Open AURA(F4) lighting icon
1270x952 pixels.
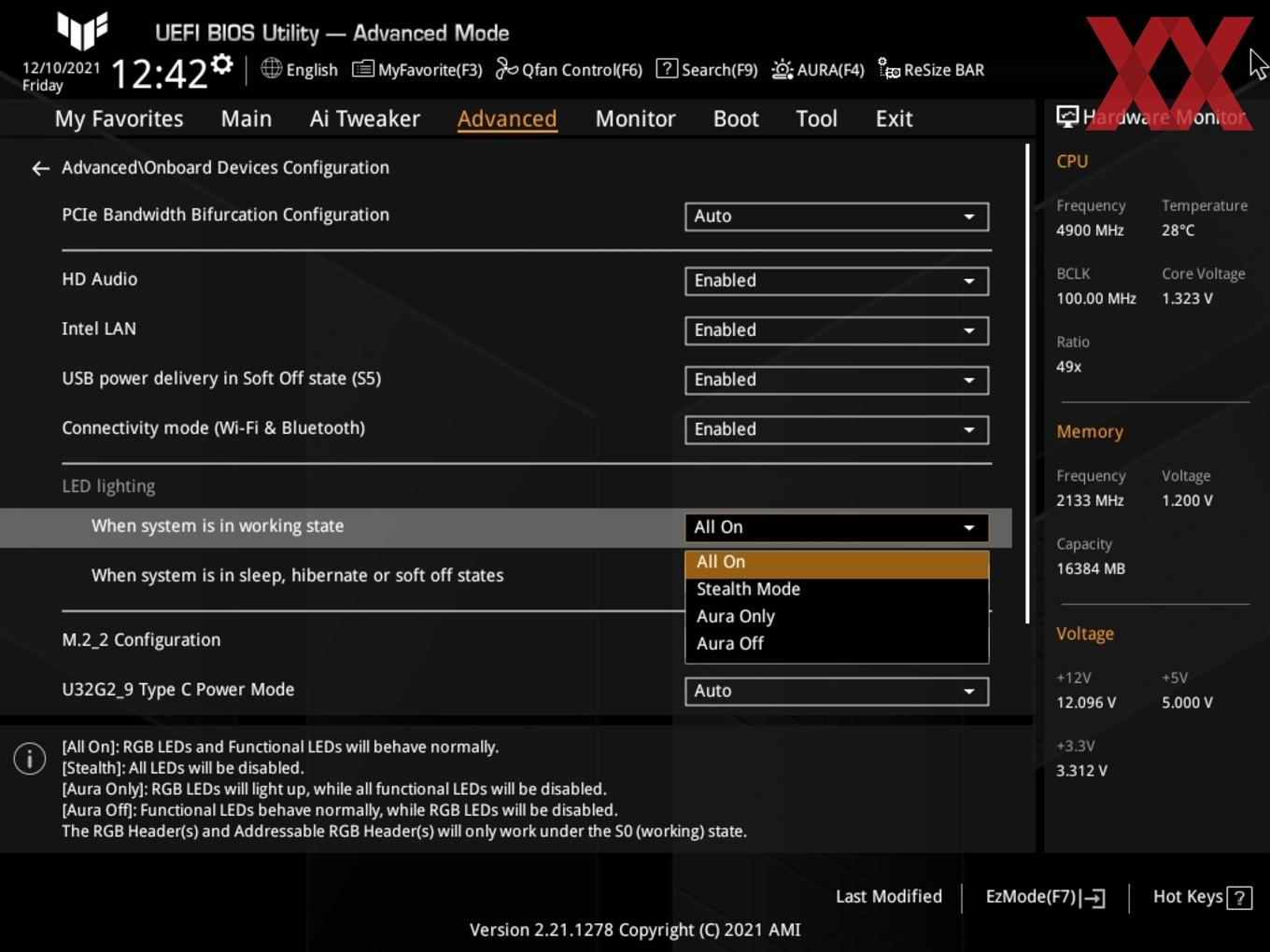(x=783, y=70)
